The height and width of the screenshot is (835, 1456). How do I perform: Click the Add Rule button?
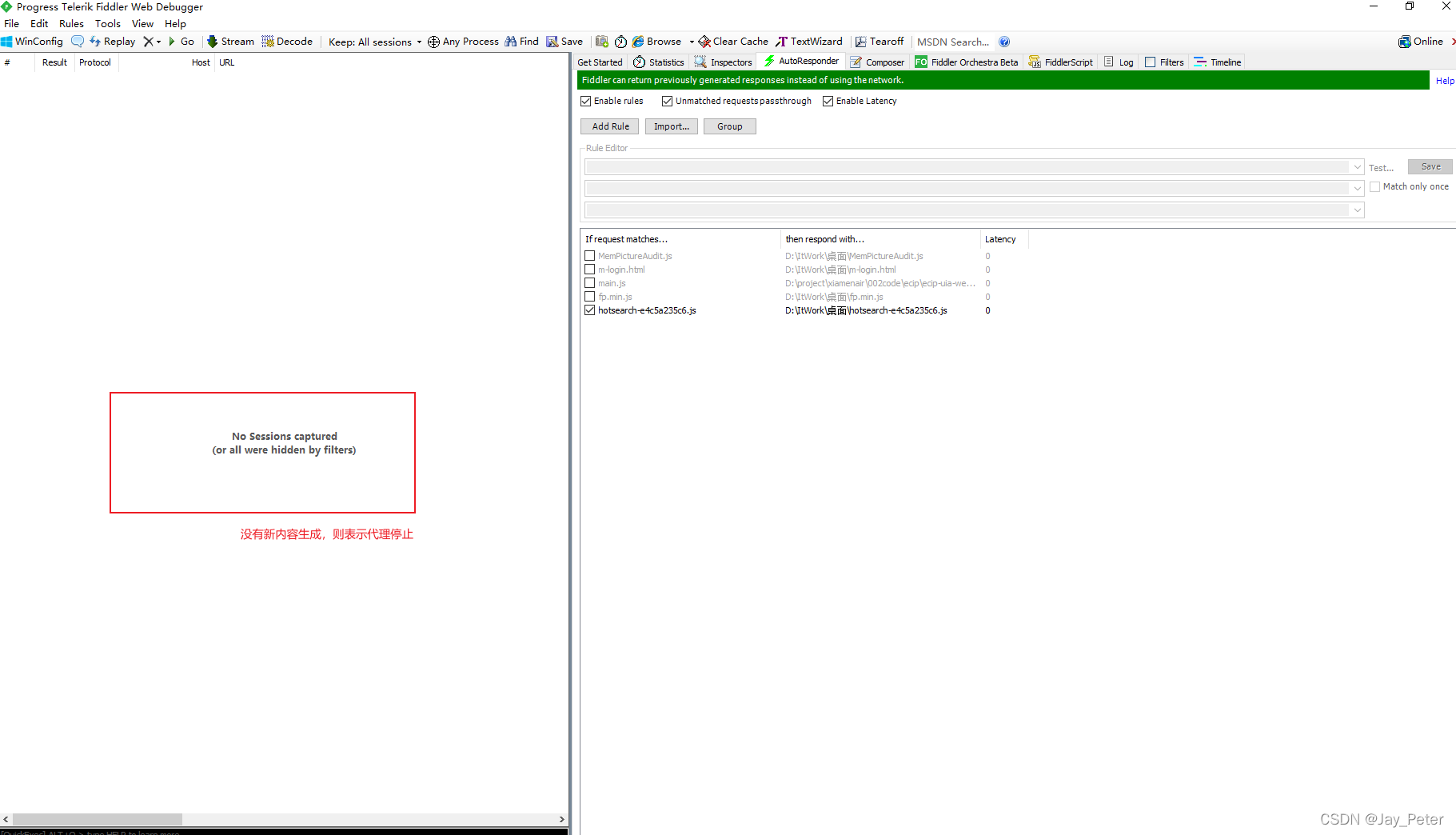[x=610, y=126]
